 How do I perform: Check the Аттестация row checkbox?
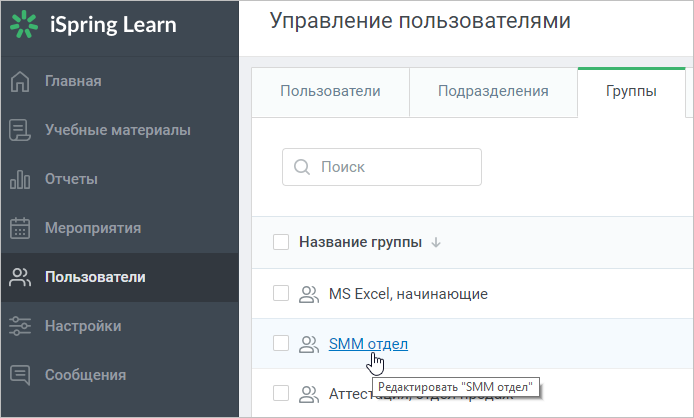tap(281, 393)
